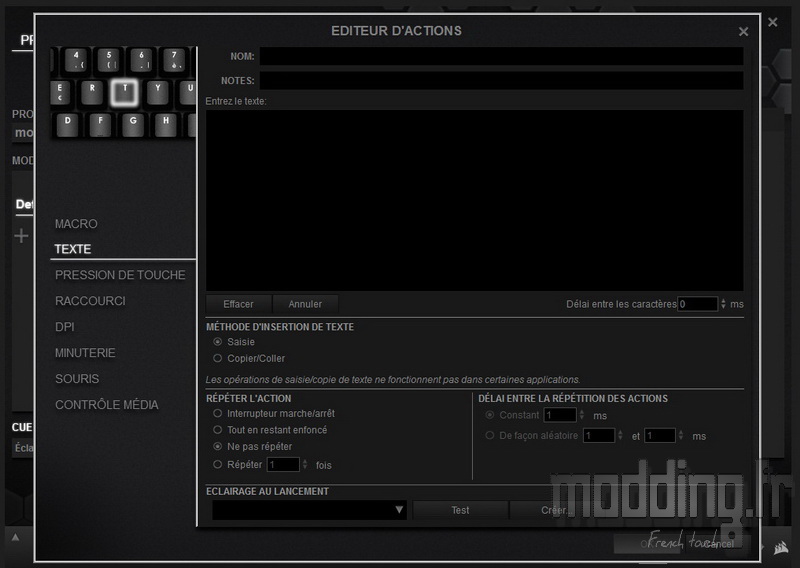Viewport: 800px width, 568px height.
Task: Click the Créer button
Action: [x=555, y=510]
